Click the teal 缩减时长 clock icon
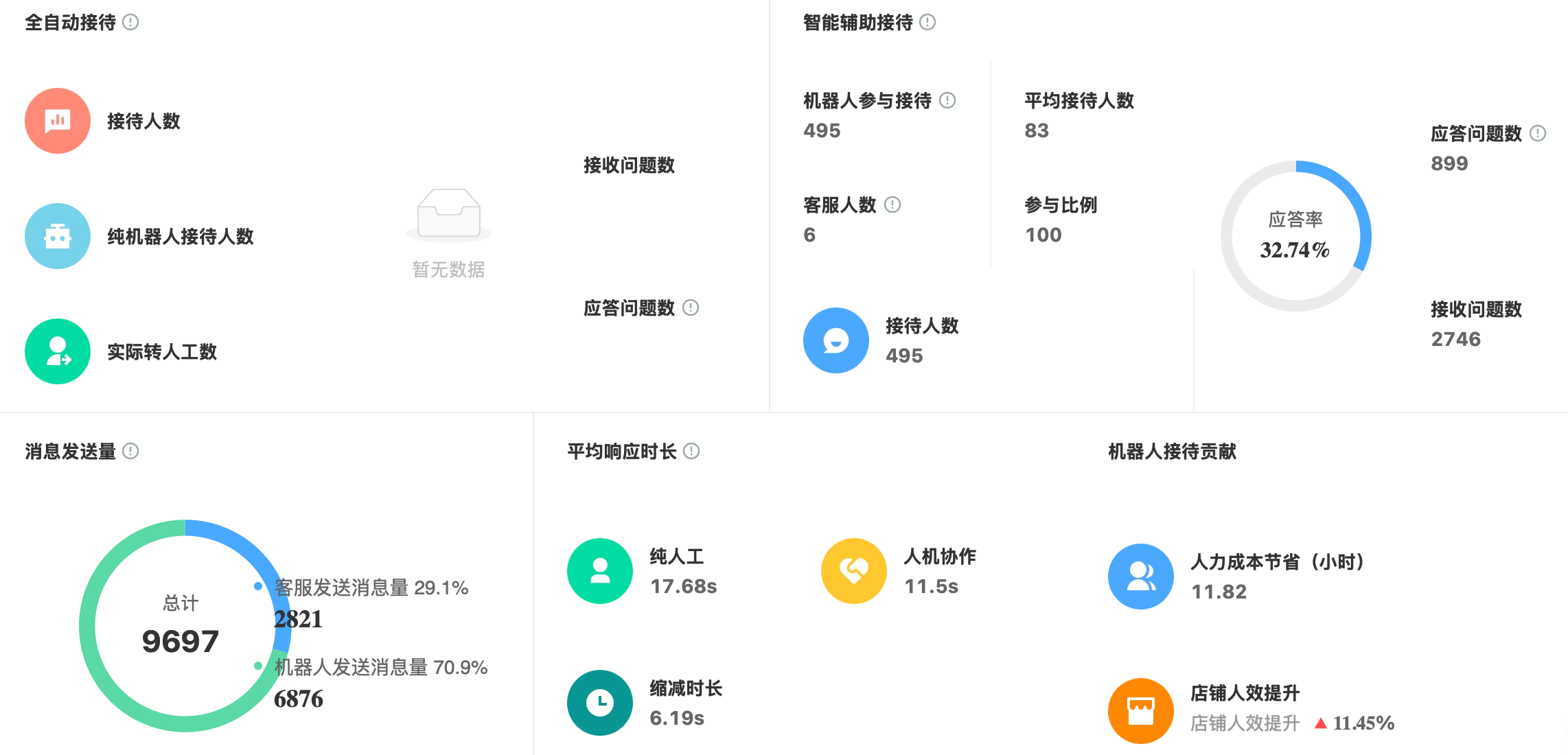The height and width of the screenshot is (755, 1568). coord(599,702)
